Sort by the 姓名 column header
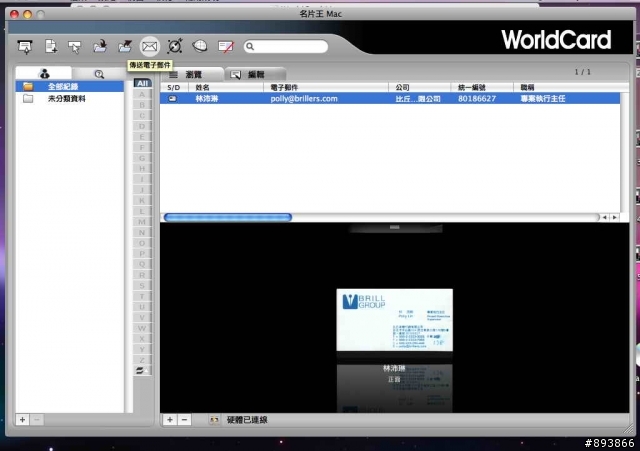 click(x=226, y=87)
